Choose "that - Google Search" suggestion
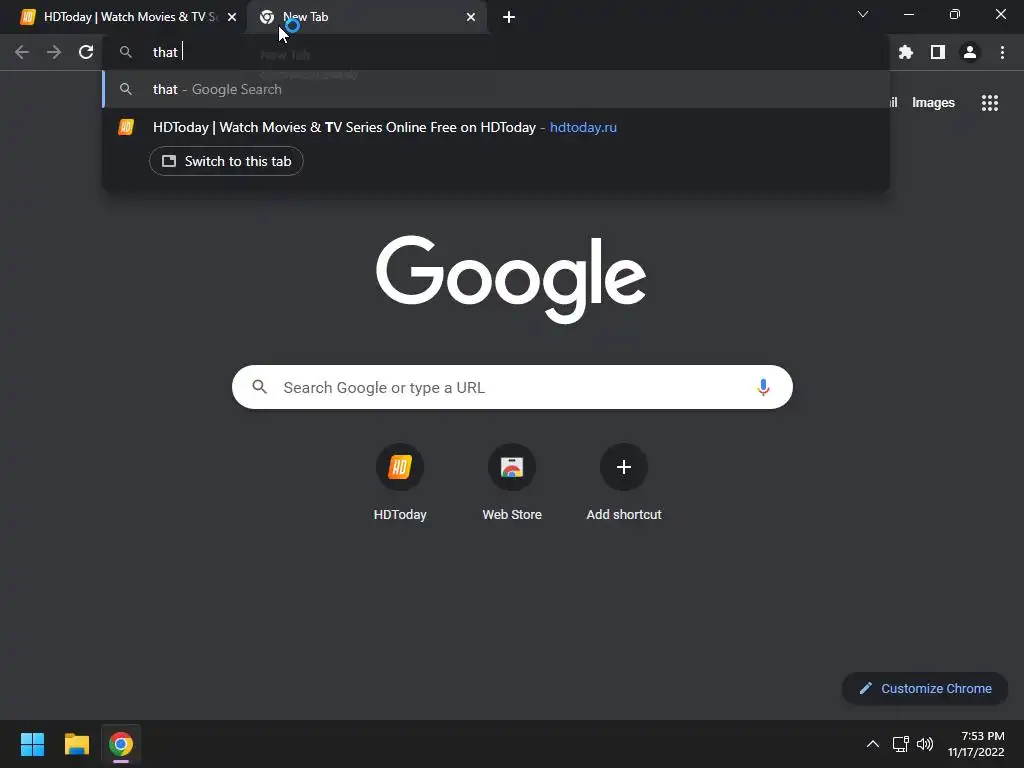The height and width of the screenshot is (768, 1024). [496, 89]
